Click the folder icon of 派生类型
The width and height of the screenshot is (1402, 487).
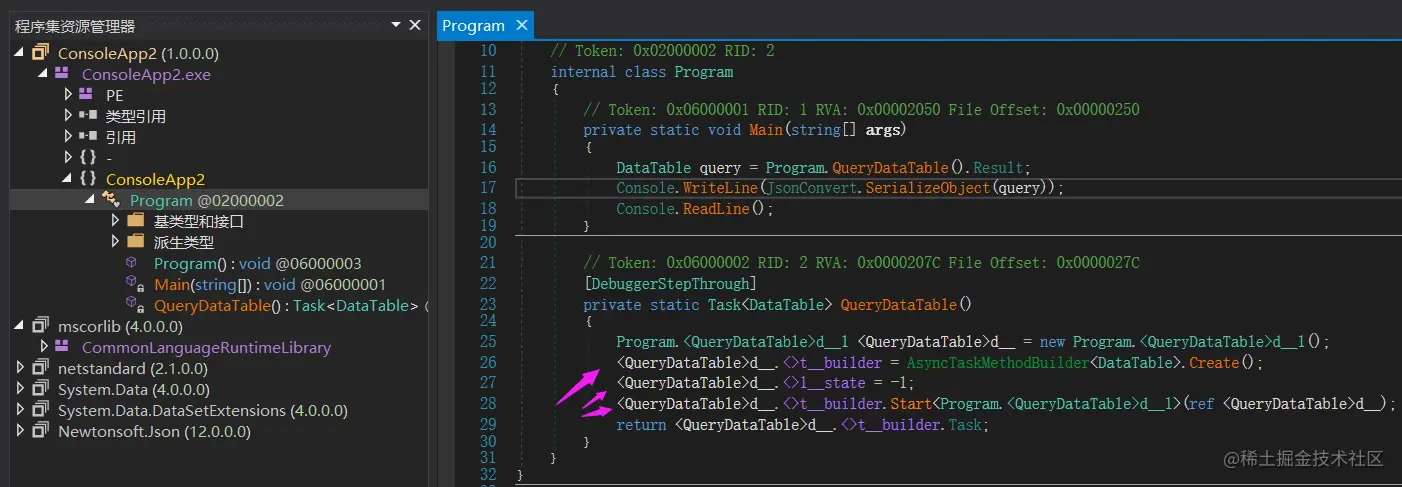tap(135, 242)
